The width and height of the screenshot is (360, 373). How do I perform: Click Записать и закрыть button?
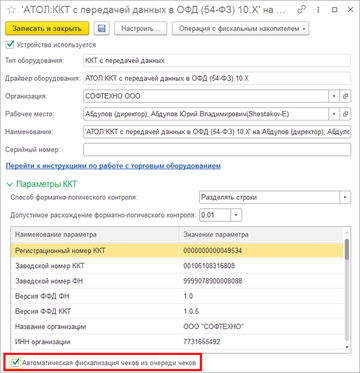click(47, 28)
